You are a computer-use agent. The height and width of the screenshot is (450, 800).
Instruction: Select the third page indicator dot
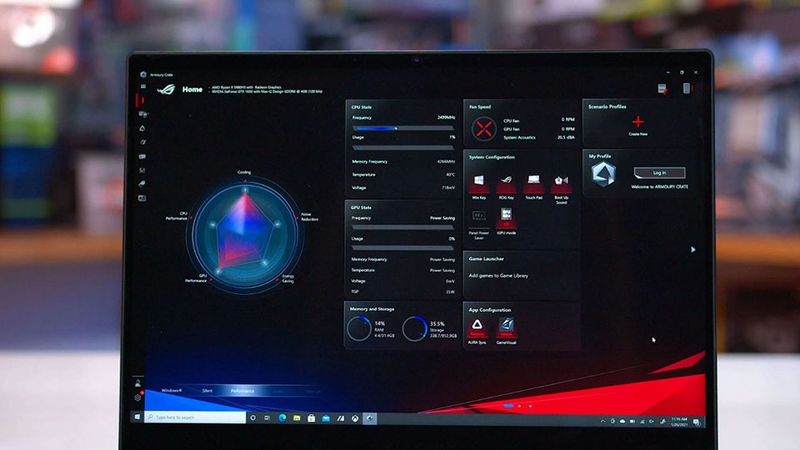[x=530, y=406]
